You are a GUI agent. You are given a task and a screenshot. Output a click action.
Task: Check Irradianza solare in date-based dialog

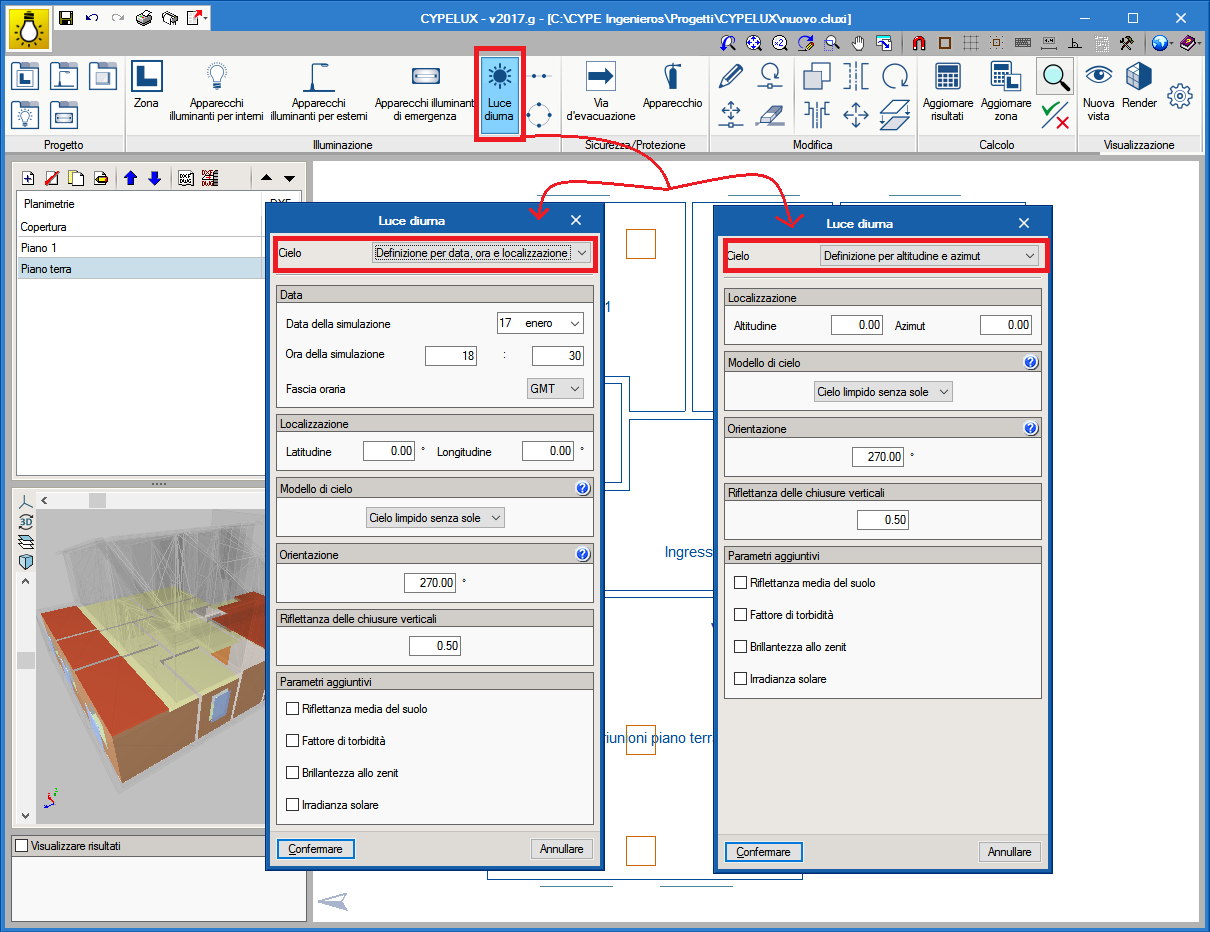click(293, 805)
